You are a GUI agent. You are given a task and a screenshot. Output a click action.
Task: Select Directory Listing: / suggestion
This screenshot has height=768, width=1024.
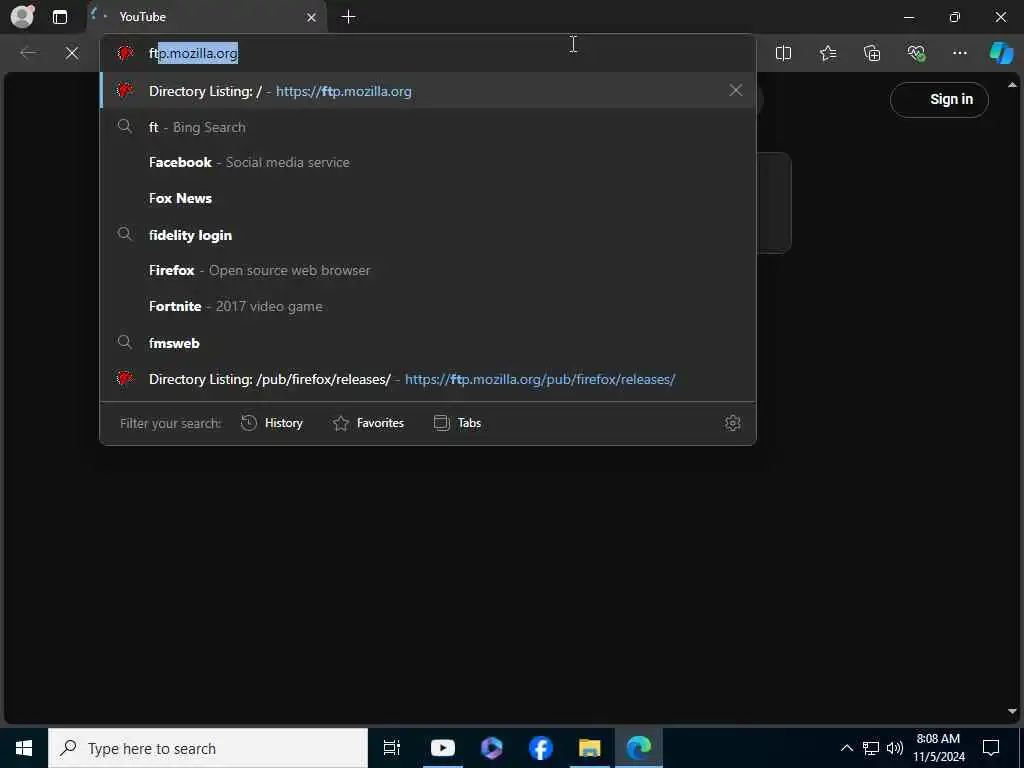tap(428, 91)
